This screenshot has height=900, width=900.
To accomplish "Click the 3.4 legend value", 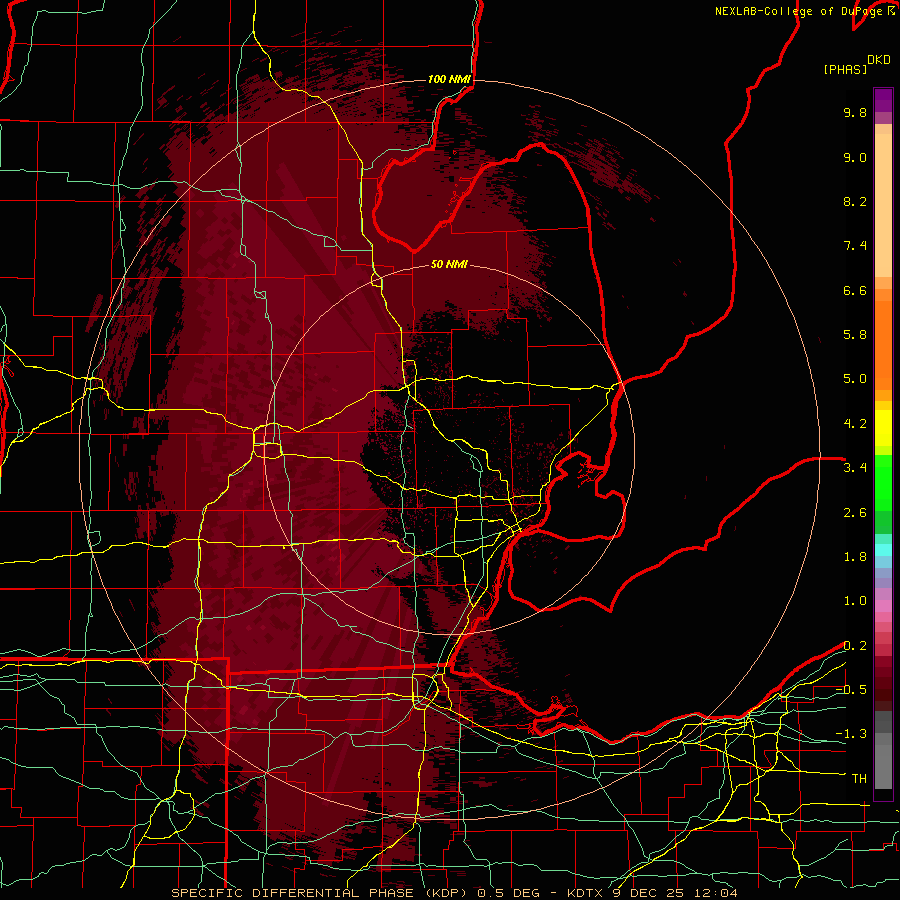I will click(x=855, y=468).
